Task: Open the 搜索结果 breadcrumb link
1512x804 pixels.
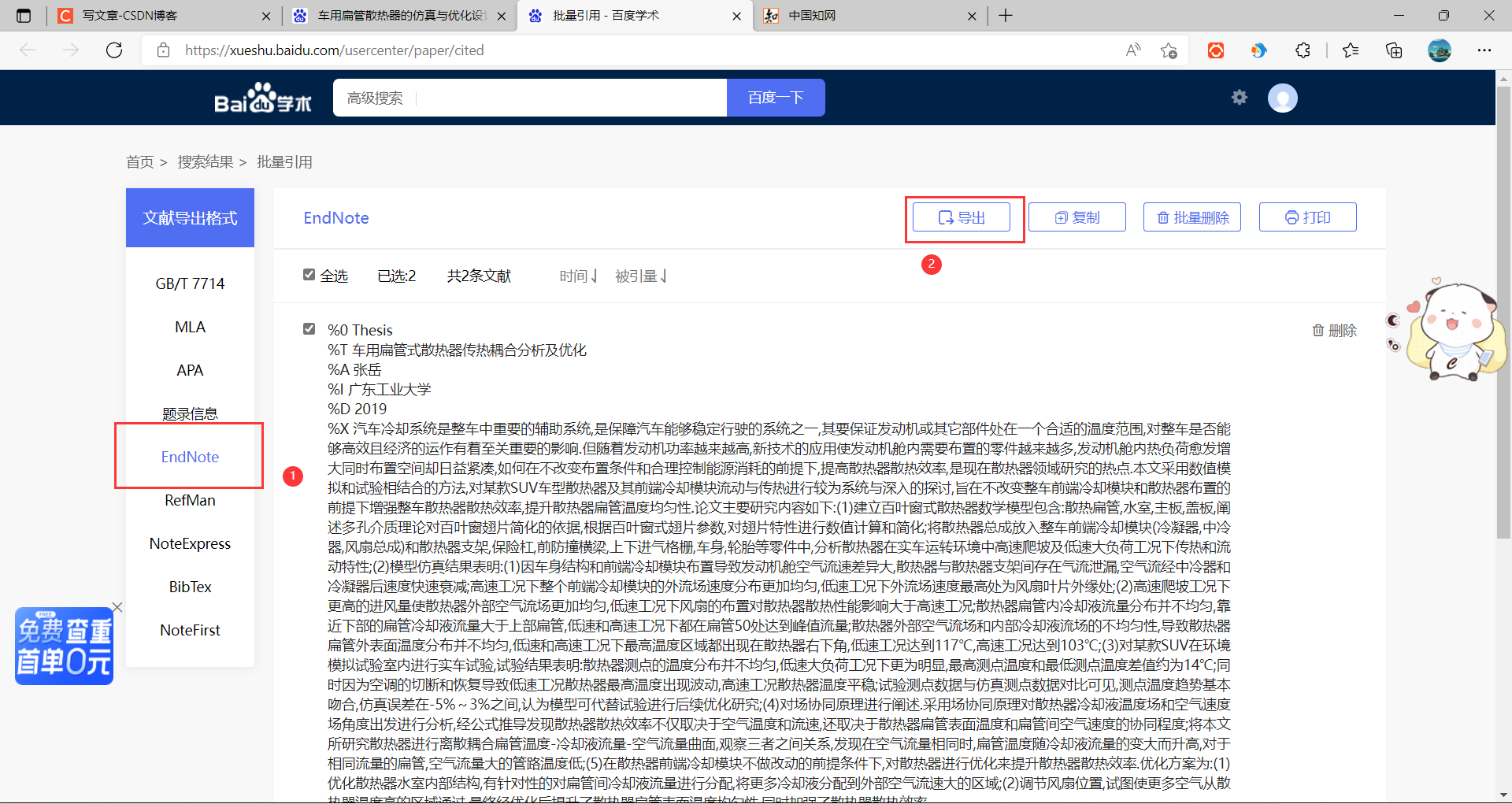Action: tap(204, 161)
